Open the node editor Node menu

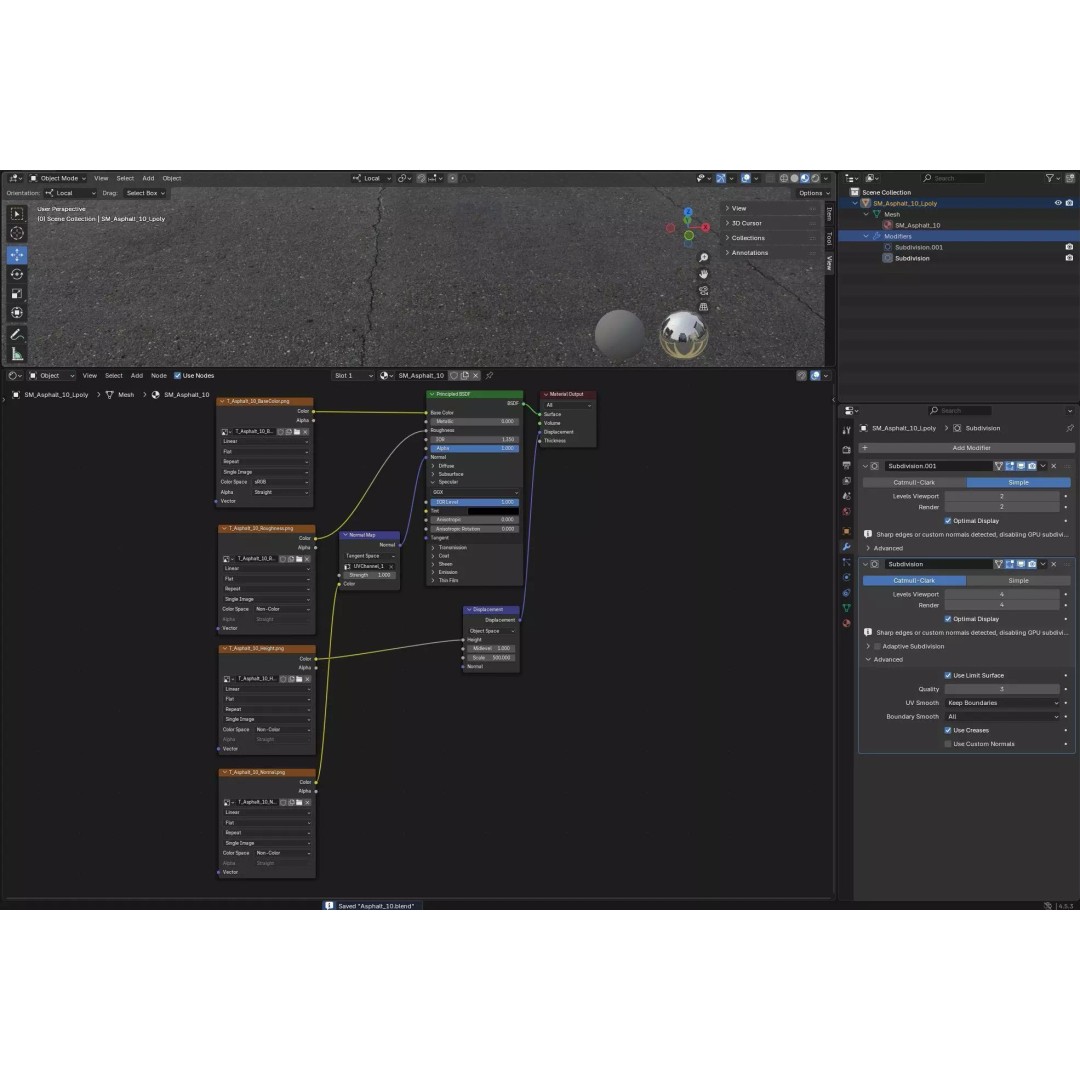tap(158, 376)
